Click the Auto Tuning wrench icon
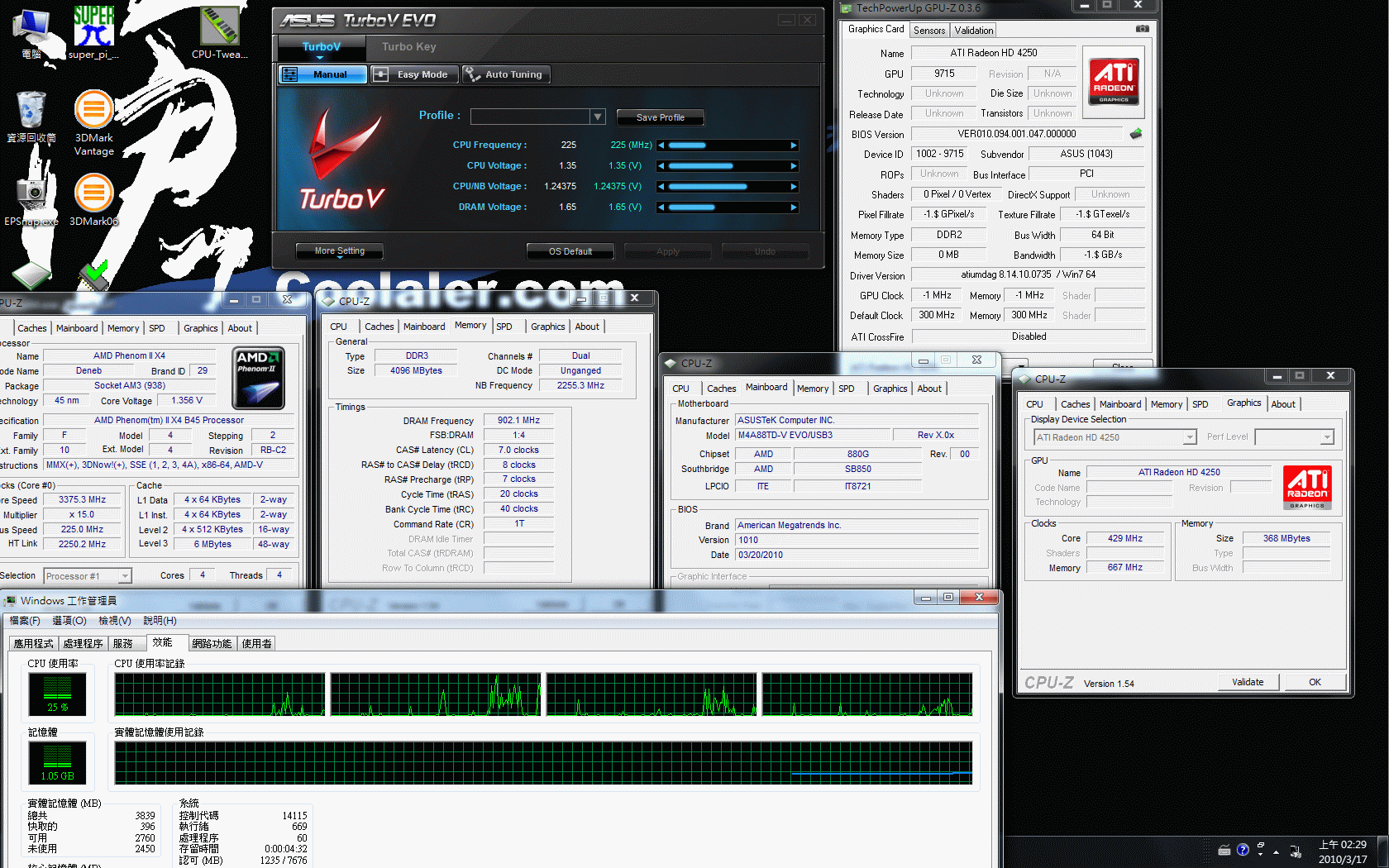Viewport: 1389px width, 868px height. click(472, 74)
